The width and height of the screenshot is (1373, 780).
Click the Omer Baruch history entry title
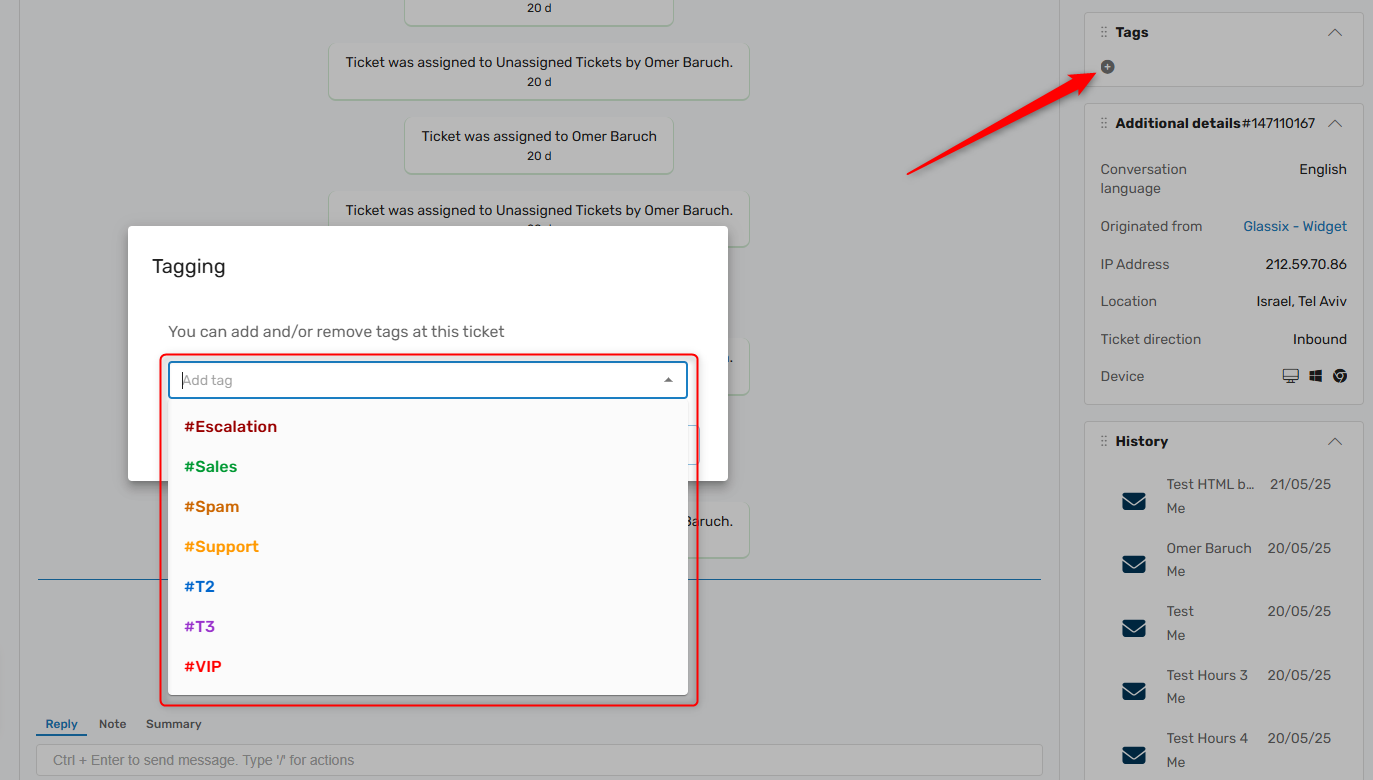tap(1209, 548)
